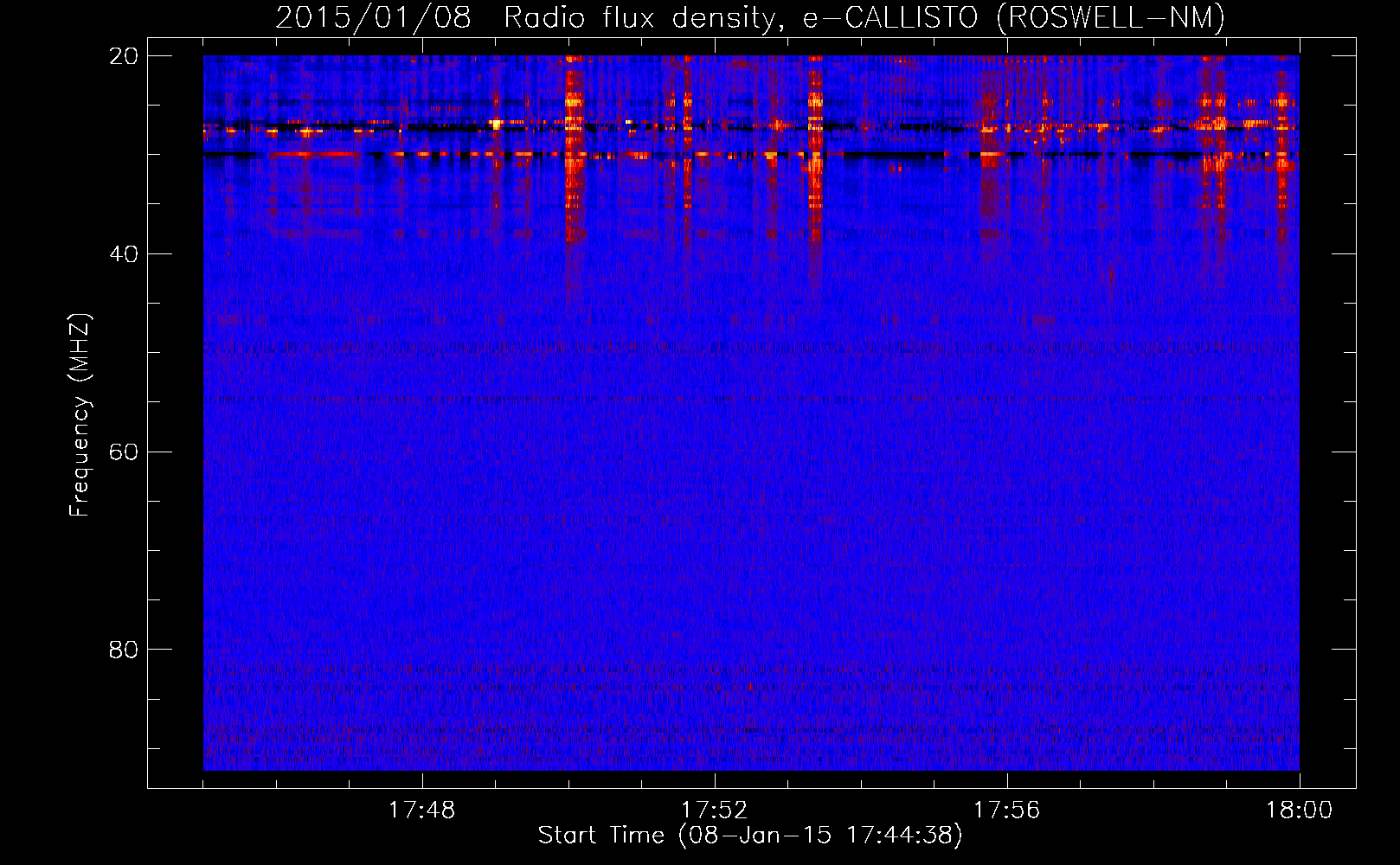Click the '20' frequency tick label

click(x=124, y=56)
